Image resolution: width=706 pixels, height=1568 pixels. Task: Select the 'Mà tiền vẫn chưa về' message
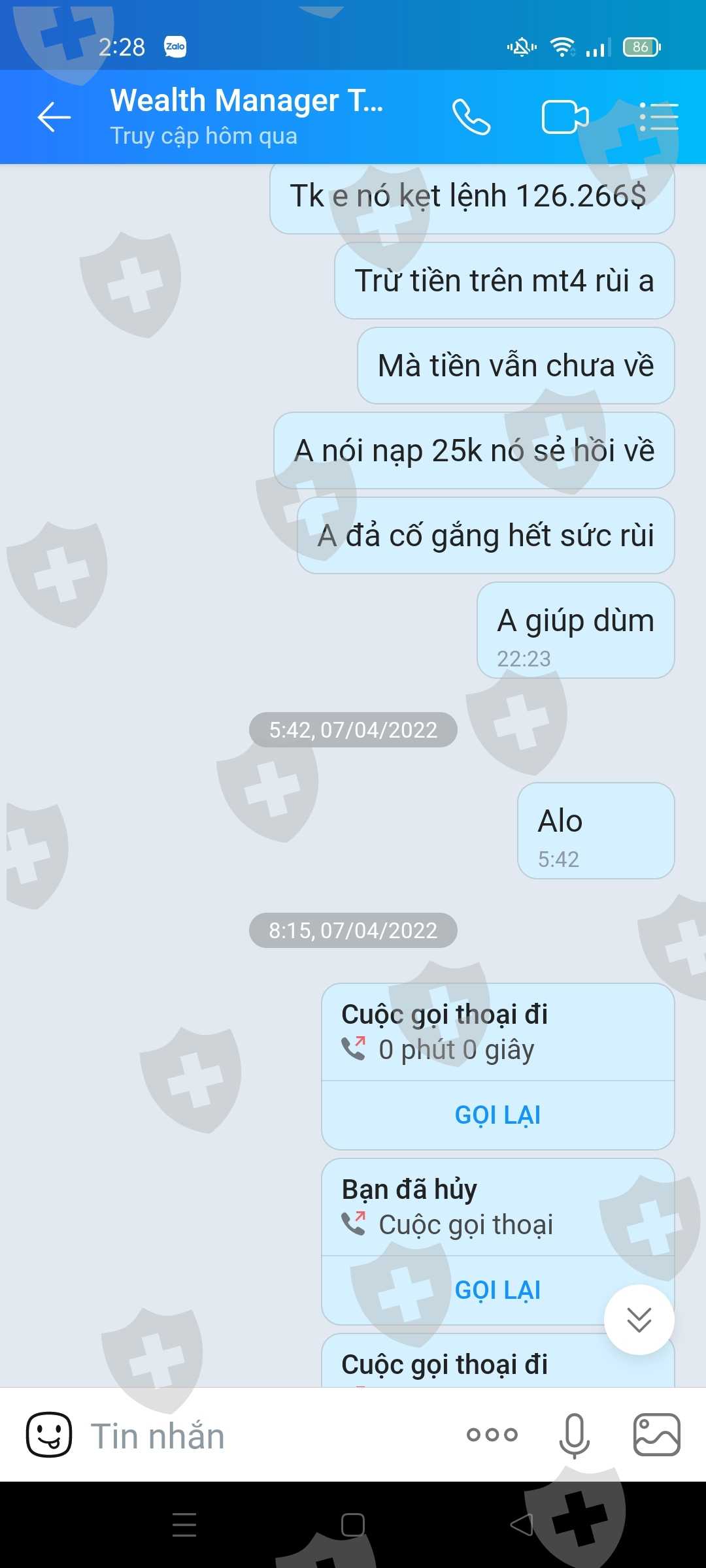[x=516, y=366]
